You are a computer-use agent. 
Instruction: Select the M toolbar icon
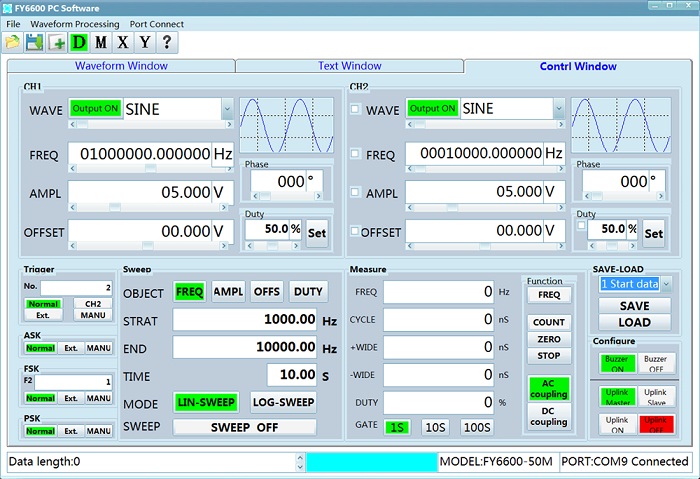point(100,42)
